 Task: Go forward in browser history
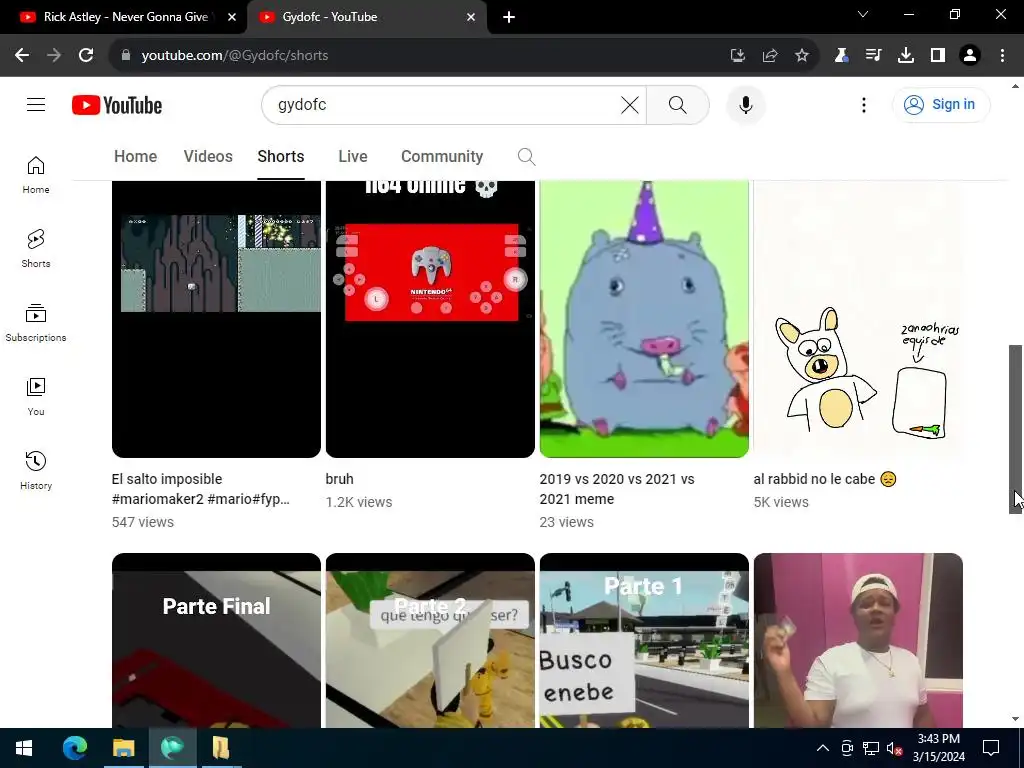(x=54, y=56)
